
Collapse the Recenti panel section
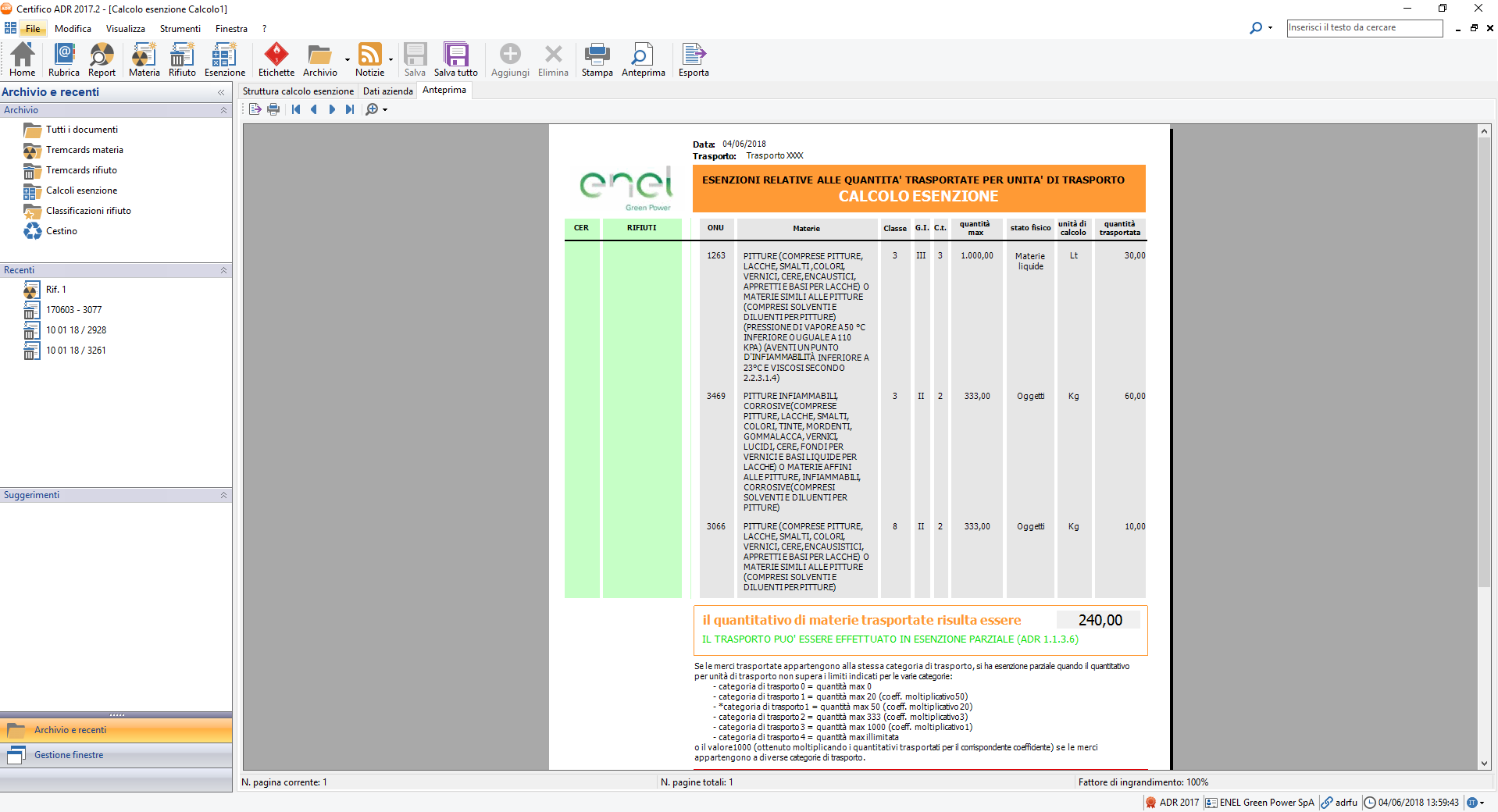coord(223,270)
